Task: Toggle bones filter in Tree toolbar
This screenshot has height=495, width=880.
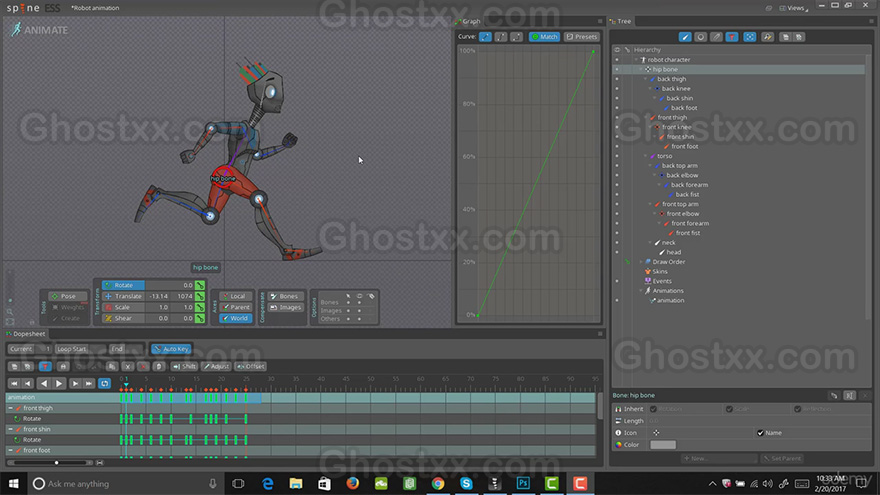Action: [x=685, y=37]
